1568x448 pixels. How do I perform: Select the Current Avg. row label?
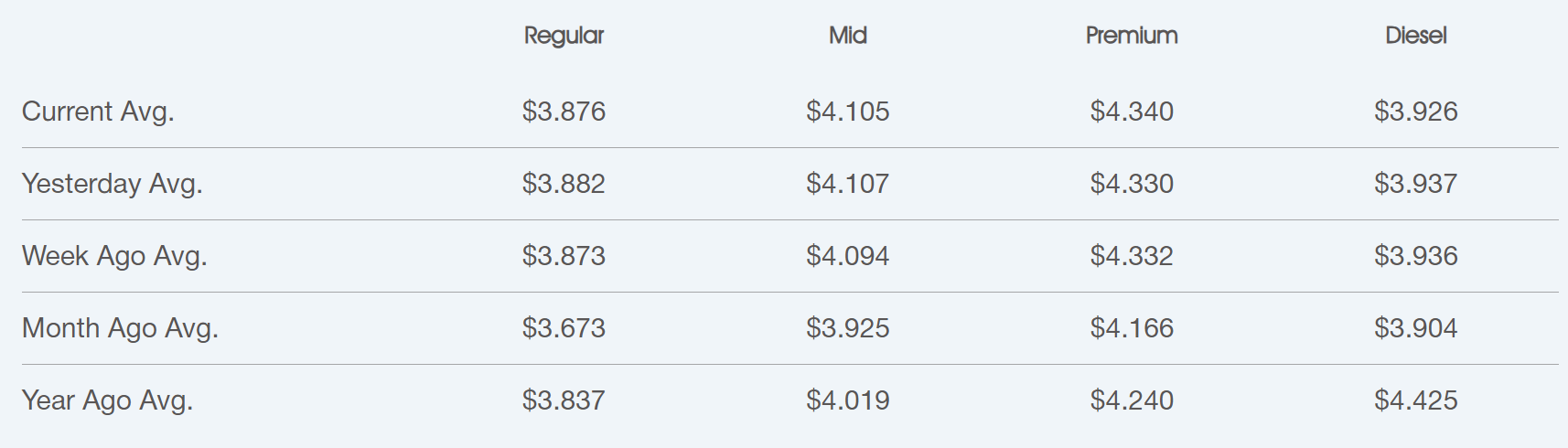(98, 112)
